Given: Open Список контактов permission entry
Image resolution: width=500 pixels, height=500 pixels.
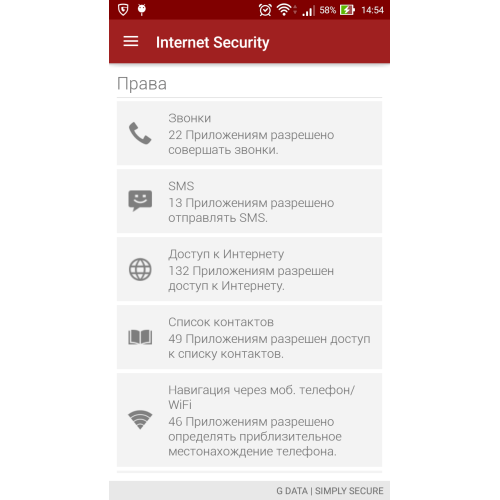Looking at the screenshot, I should [249, 337].
